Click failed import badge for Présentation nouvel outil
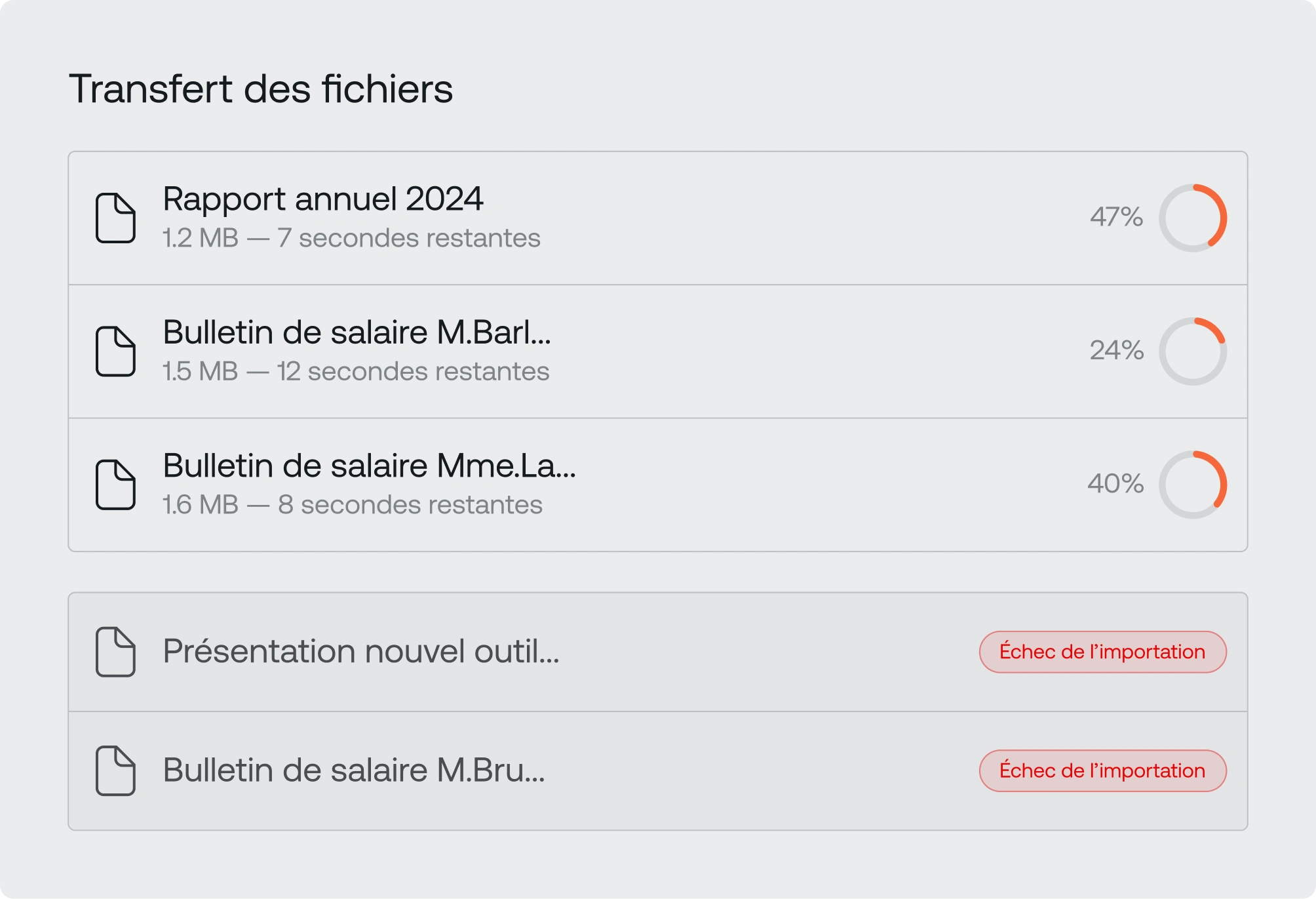Screen dimensions: 1316x899 coord(1102,652)
